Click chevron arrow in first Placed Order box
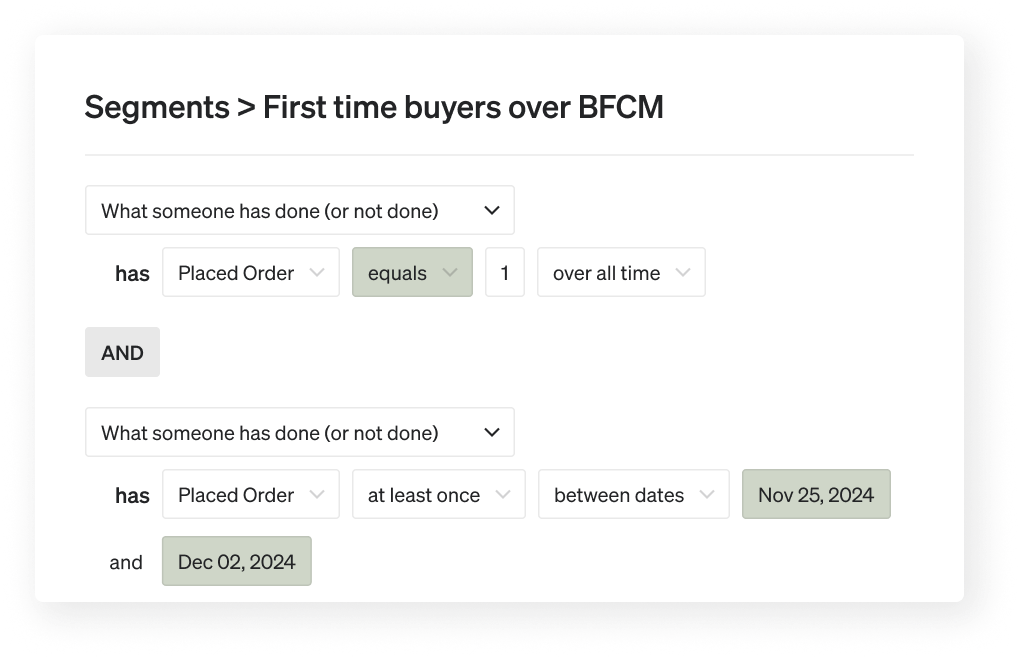Image resolution: width=1019 pixels, height=657 pixels. click(x=317, y=273)
